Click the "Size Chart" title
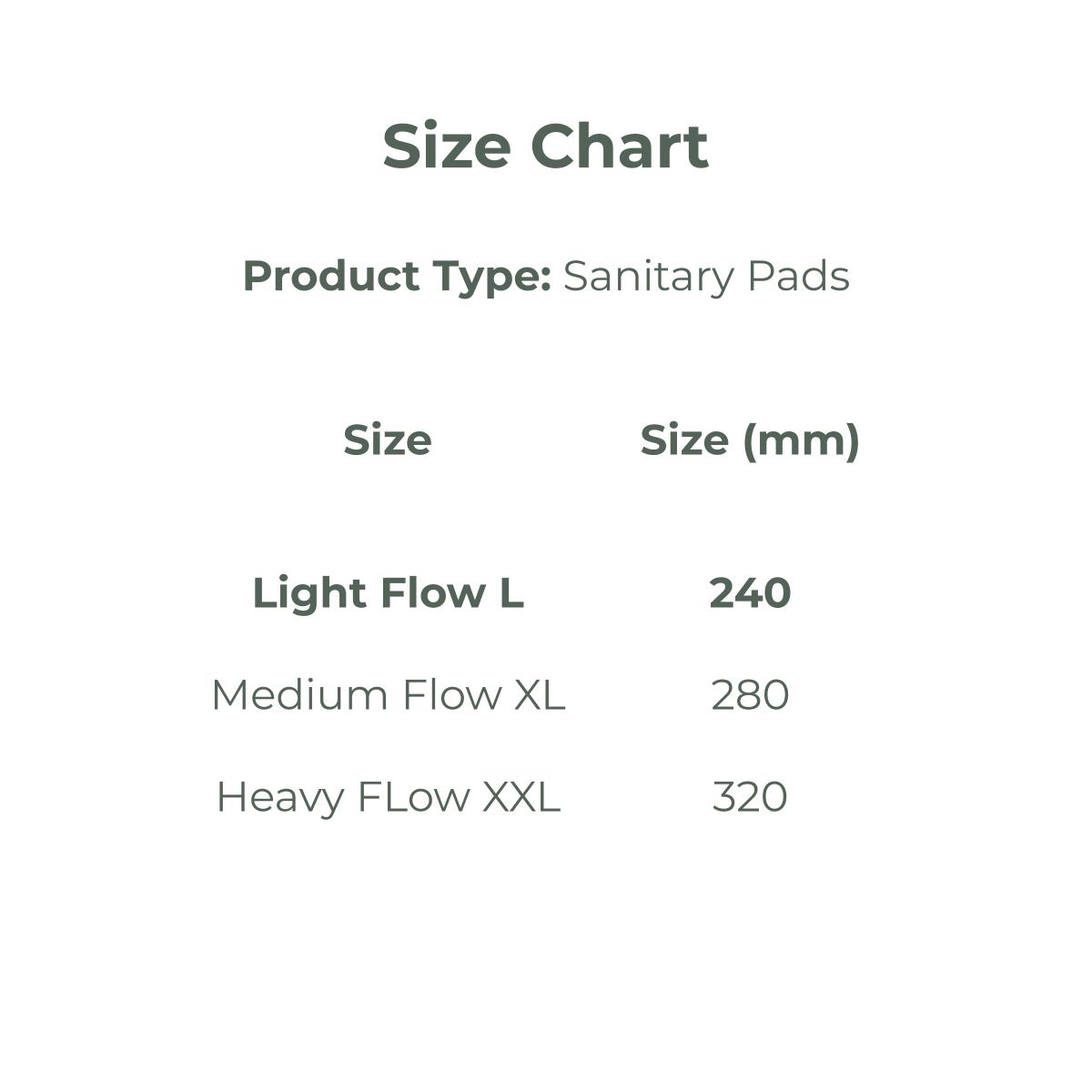1092x1092 pixels. 545,147
